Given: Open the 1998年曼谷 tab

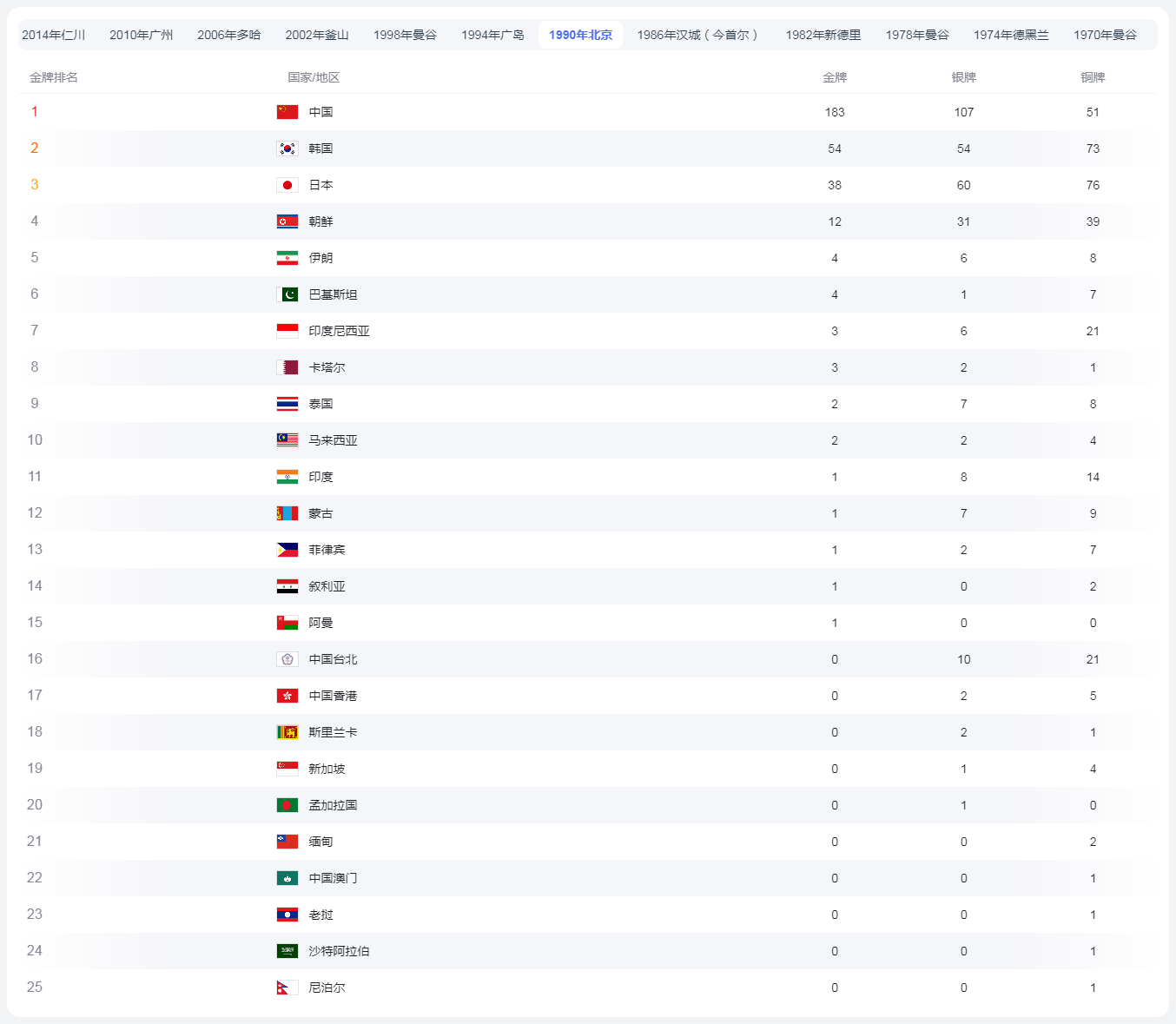Looking at the screenshot, I should (x=406, y=35).
